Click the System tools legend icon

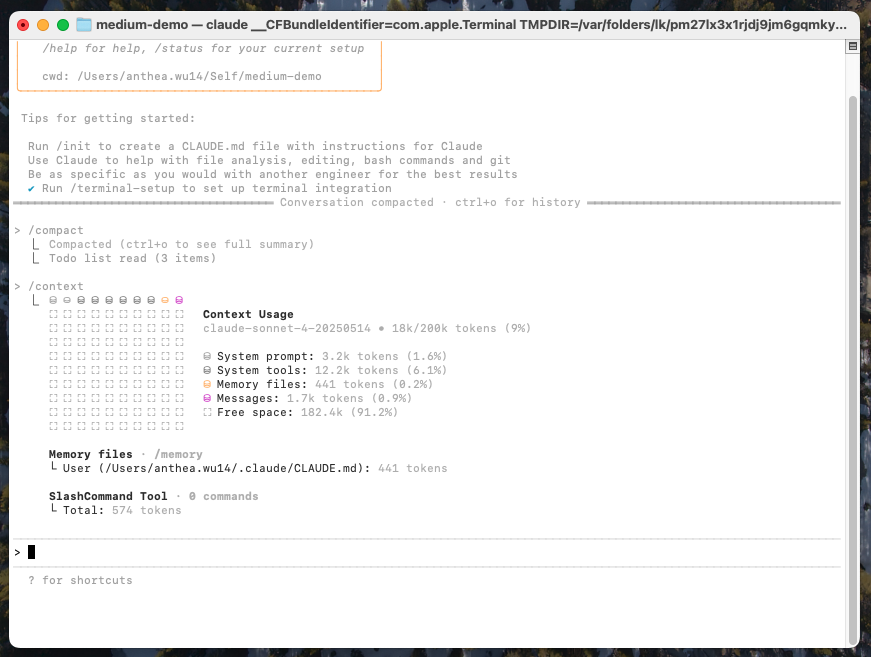[207, 370]
